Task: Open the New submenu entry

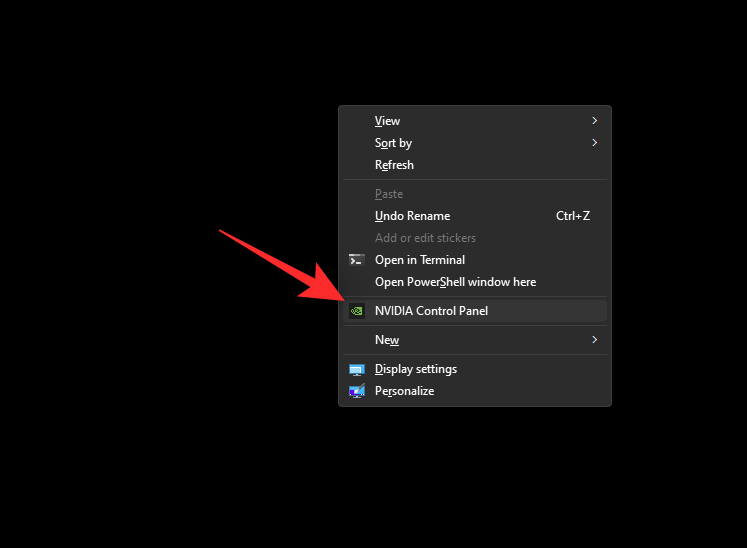Action: 474,340
